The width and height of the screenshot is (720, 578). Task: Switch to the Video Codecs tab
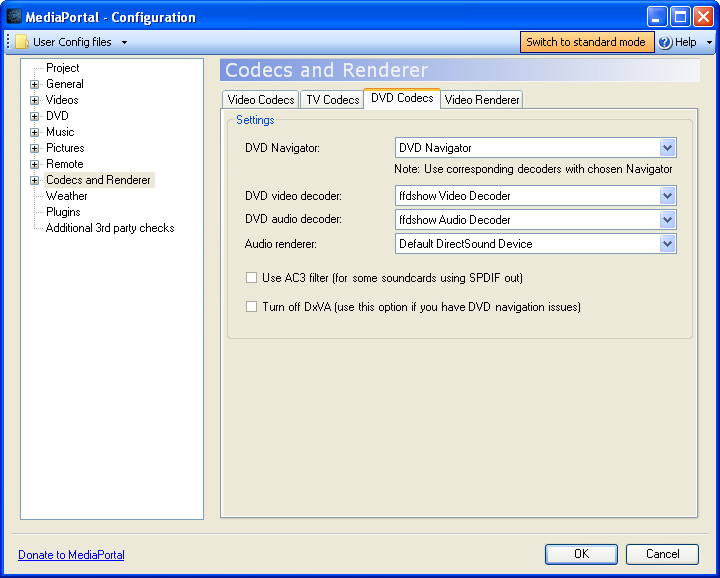[x=260, y=100]
